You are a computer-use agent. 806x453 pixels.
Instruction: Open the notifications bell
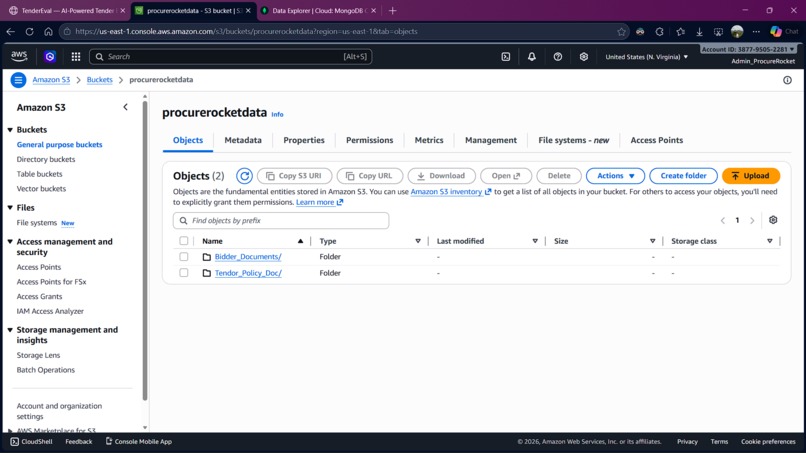[532, 57]
